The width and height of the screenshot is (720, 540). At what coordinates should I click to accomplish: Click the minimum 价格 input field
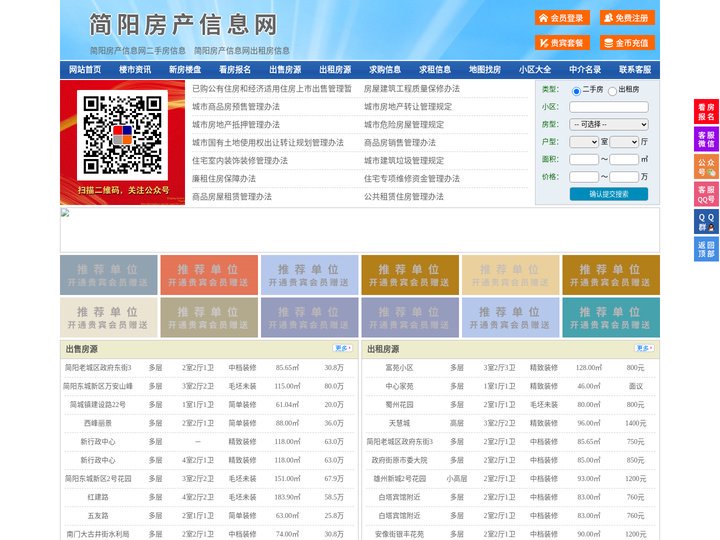click(584, 177)
